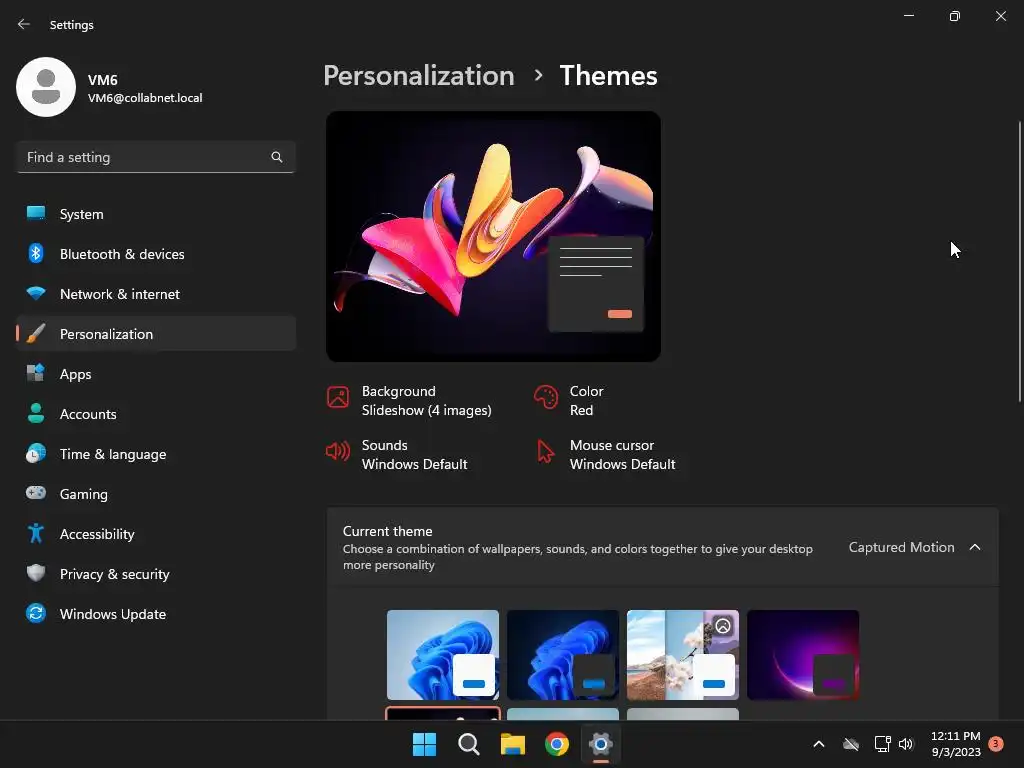Click the OneDrive cloud tray icon
This screenshot has width=1024, height=768.
[x=851, y=744]
